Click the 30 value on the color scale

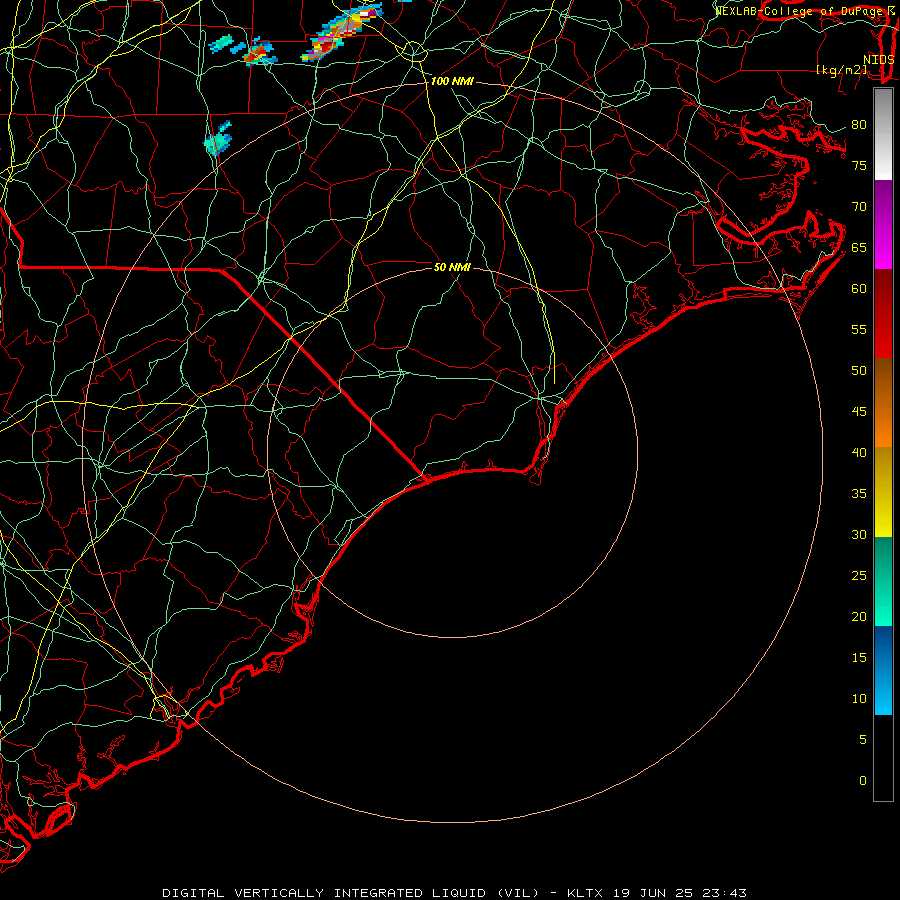859,535
